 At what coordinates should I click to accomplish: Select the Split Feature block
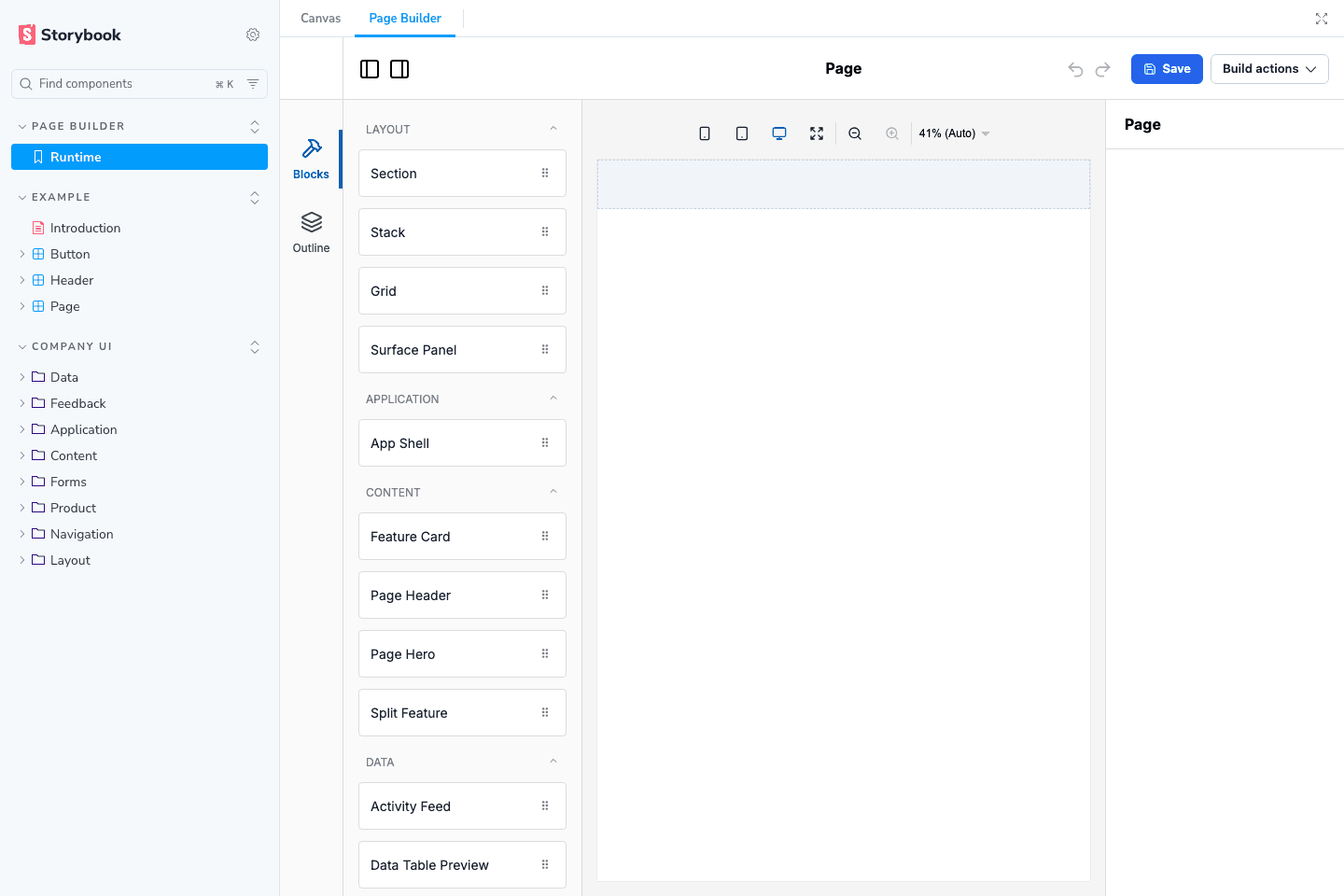point(462,713)
